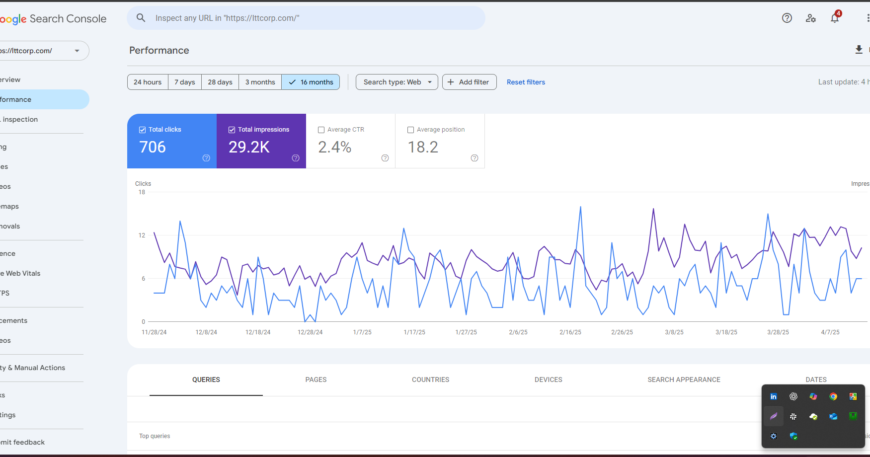Switch to the Countries tab
The width and height of the screenshot is (870, 457).
(430, 380)
